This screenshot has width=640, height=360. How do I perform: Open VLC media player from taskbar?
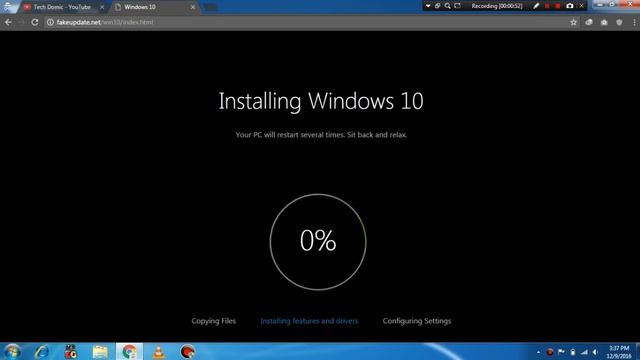(x=158, y=352)
